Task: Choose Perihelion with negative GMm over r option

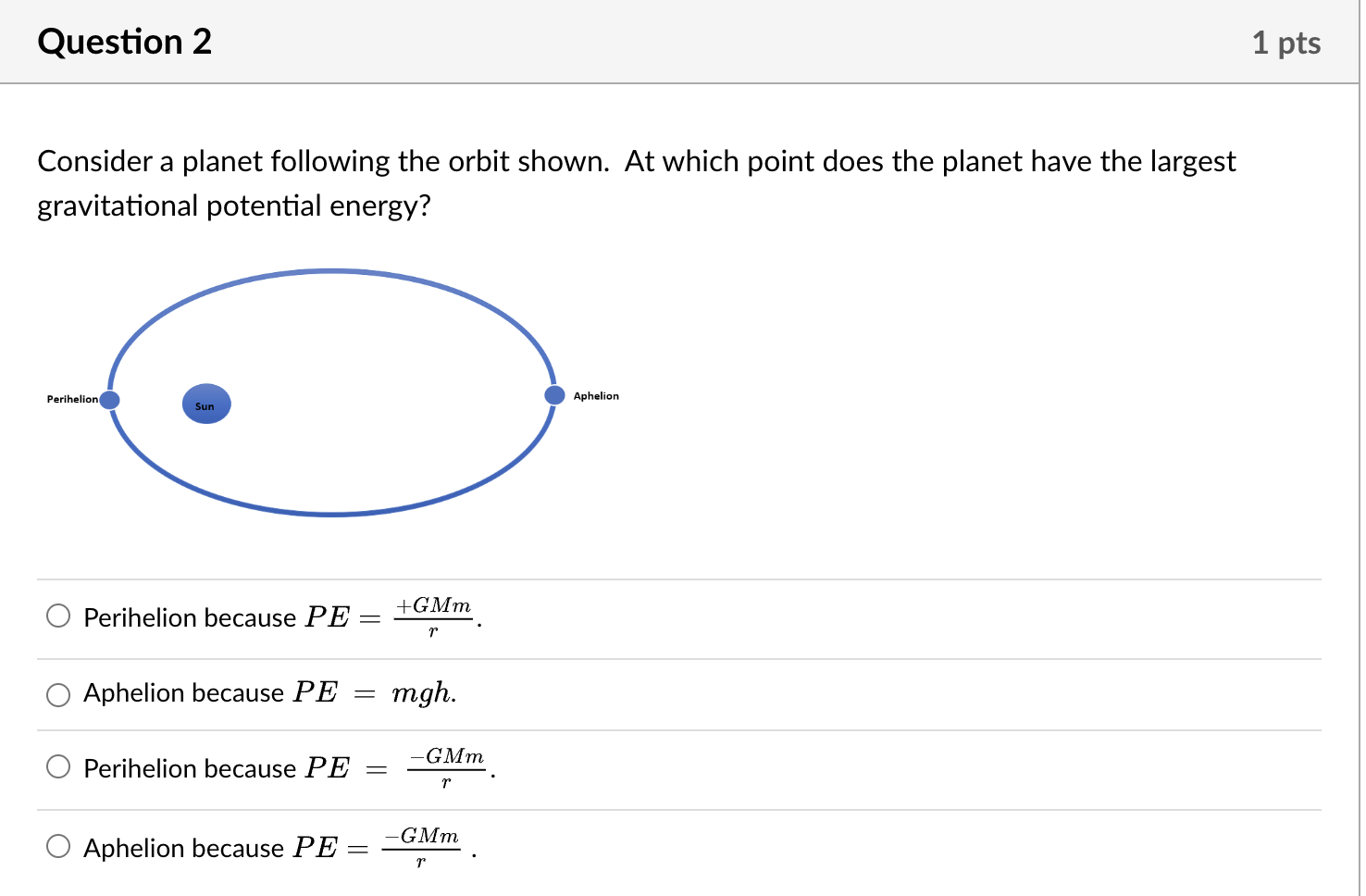Action: (x=58, y=766)
